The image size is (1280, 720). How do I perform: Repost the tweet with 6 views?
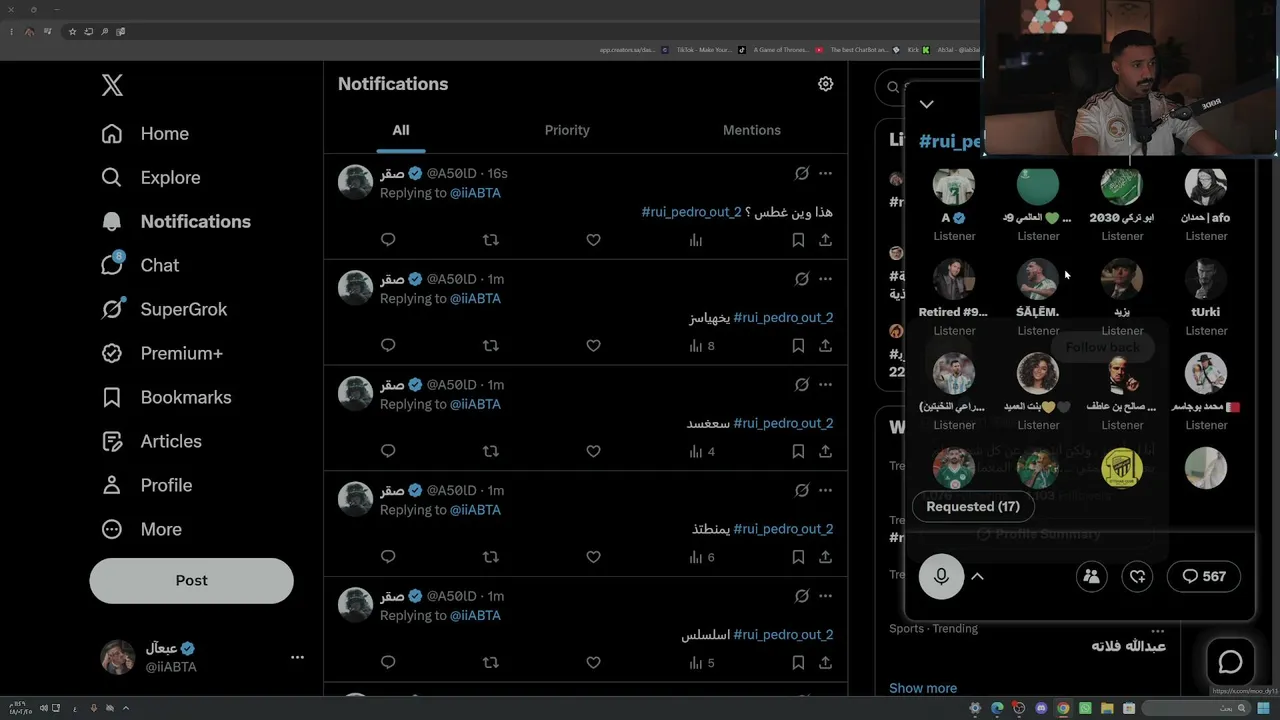[490, 557]
